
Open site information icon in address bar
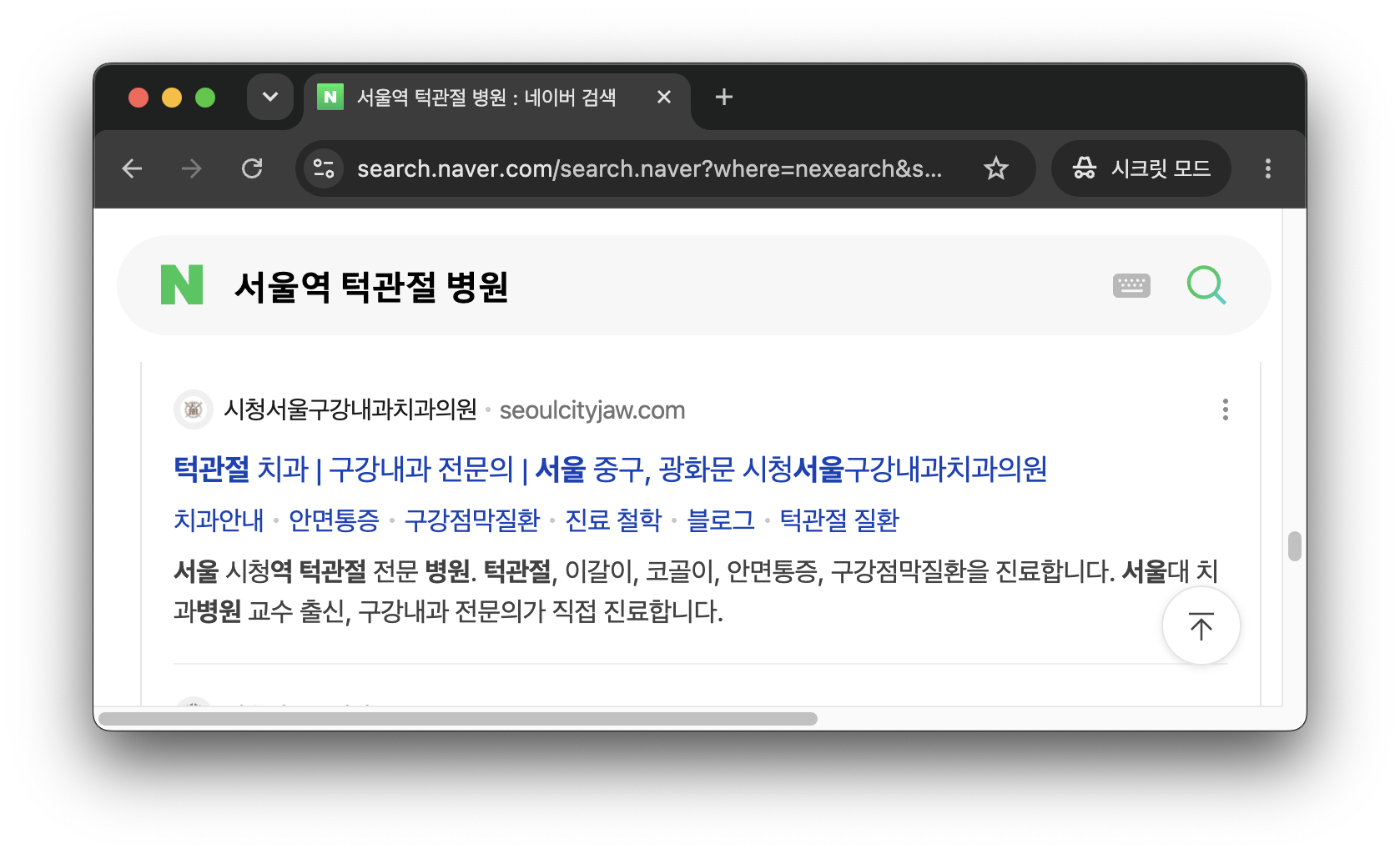(324, 169)
